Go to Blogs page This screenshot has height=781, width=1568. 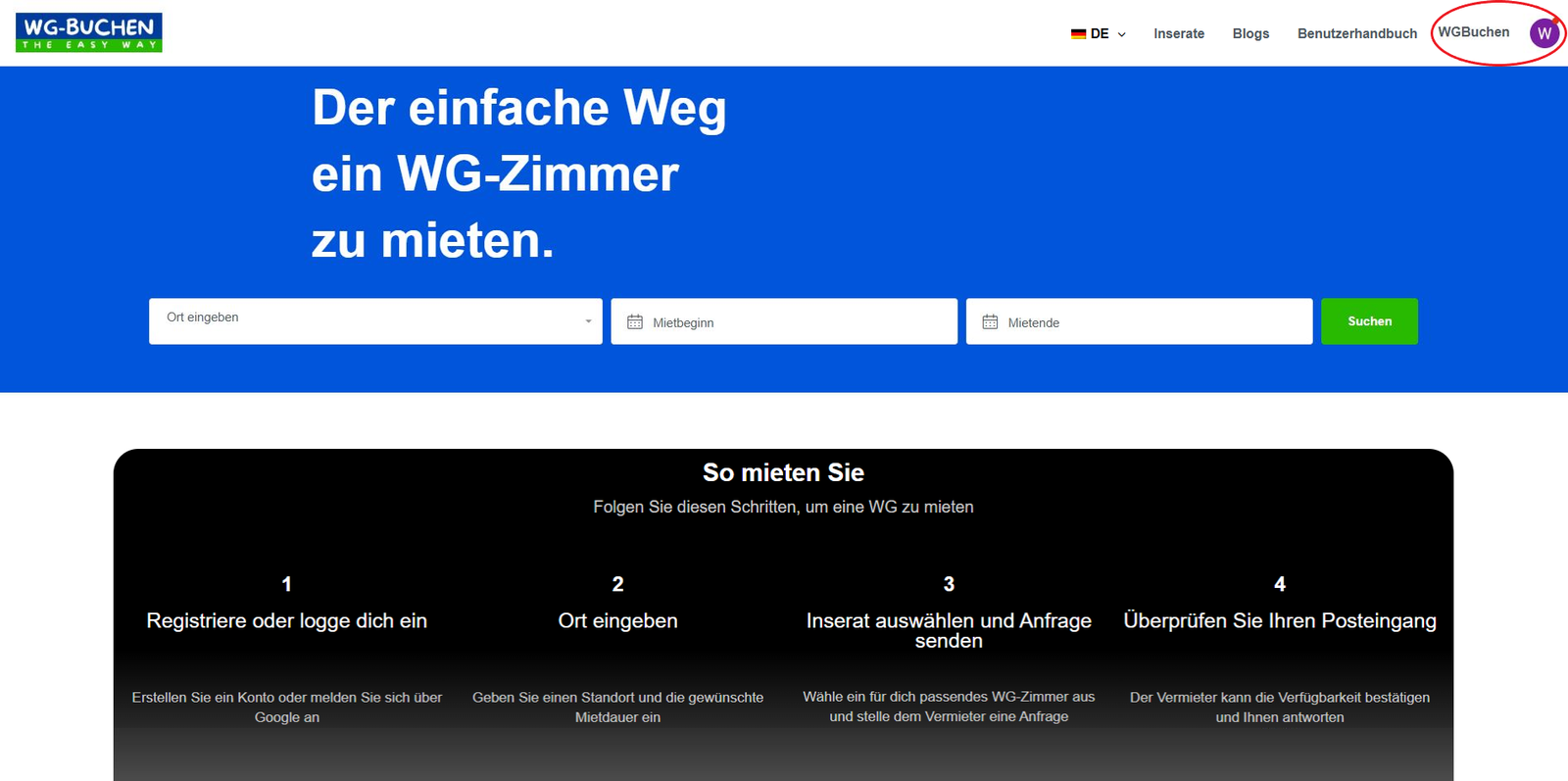[1250, 33]
